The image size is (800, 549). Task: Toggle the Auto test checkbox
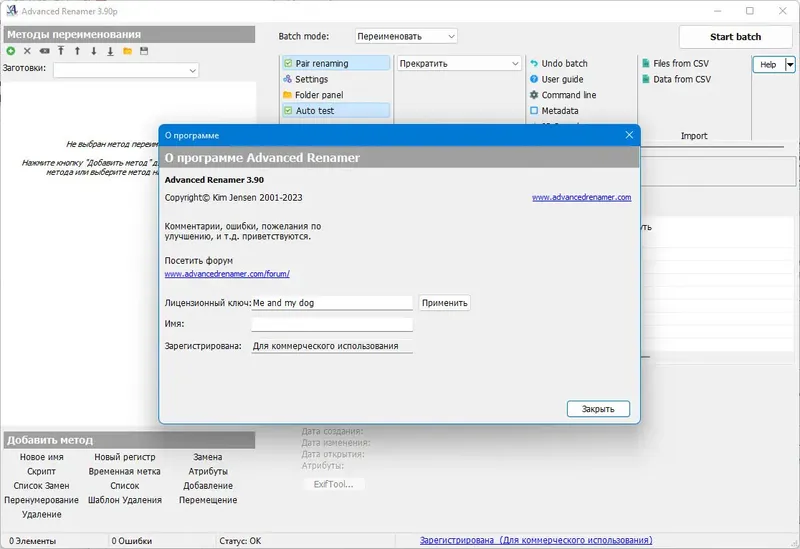pyautogui.click(x=288, y=111)
